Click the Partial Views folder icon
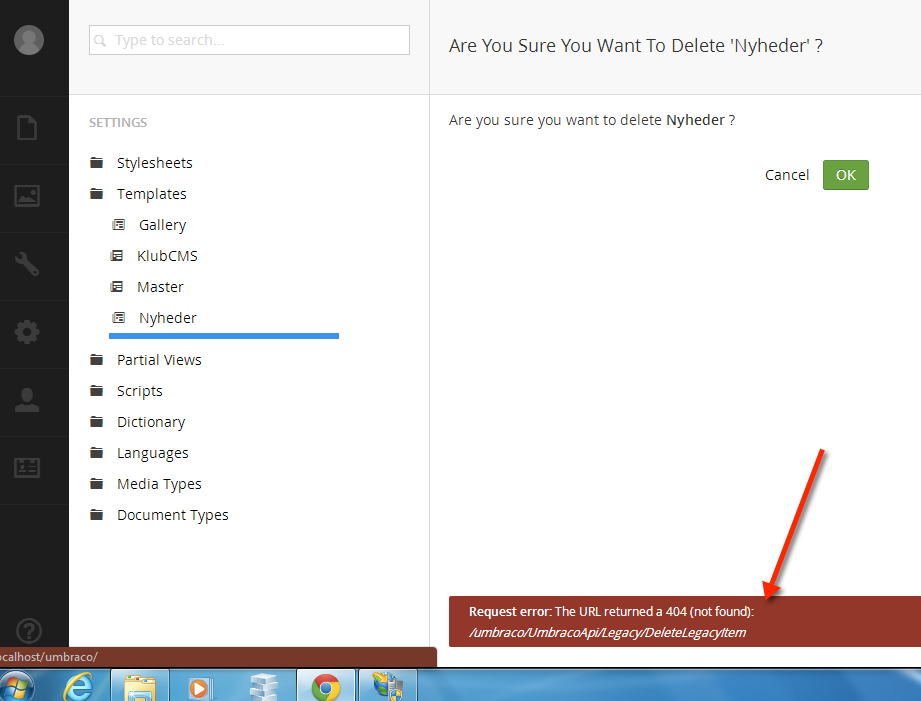This screenshot has height=701, width=921. 96,360
